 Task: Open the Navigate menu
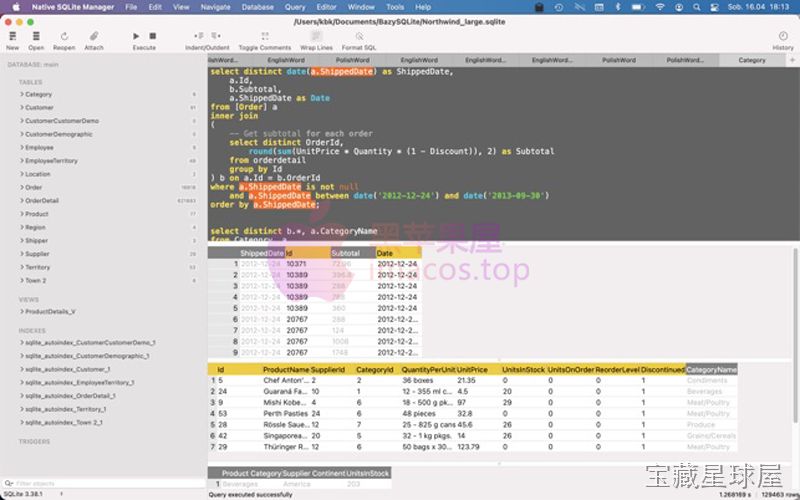[215, 7]
